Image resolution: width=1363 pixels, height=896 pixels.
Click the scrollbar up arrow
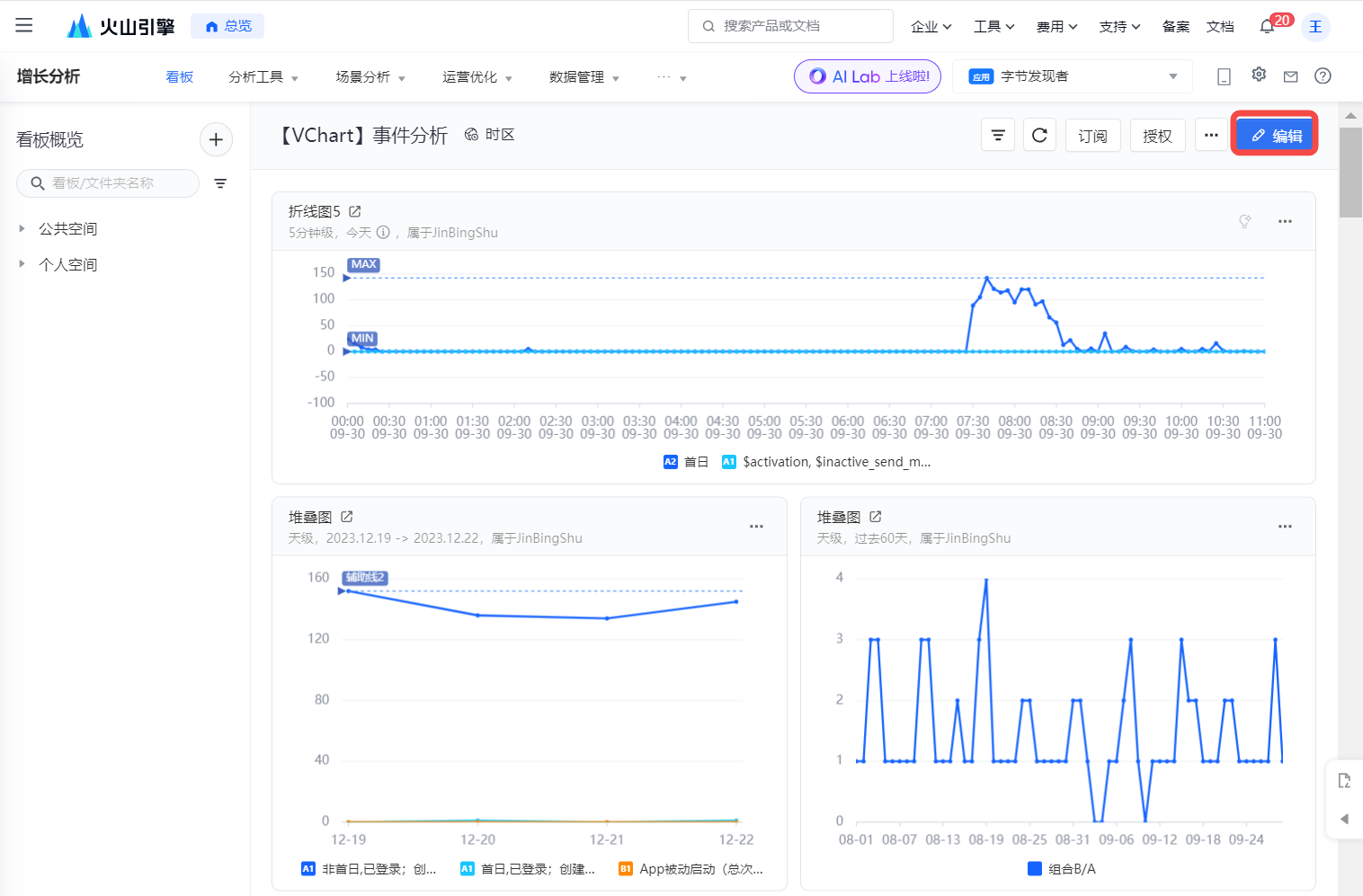tap(1350, 115)
